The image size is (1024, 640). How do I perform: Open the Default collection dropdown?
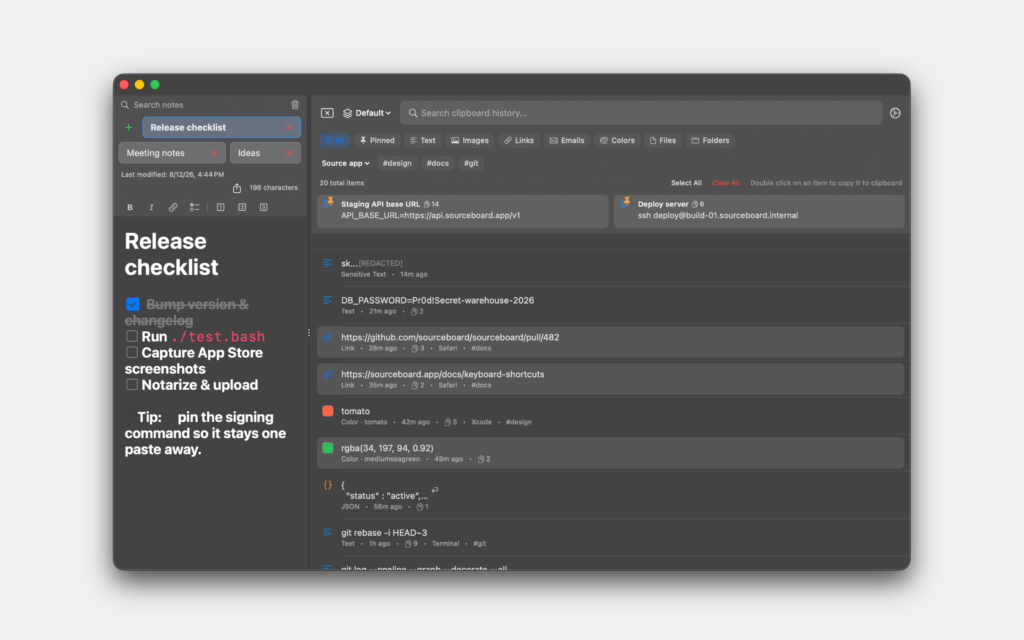coord(367,113)
